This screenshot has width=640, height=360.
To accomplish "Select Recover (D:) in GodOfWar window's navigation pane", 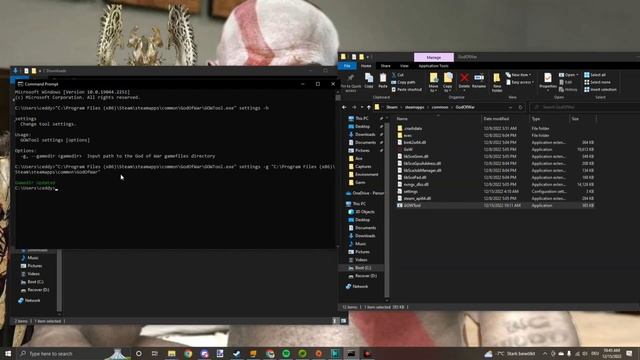I will tap(365, 276).
